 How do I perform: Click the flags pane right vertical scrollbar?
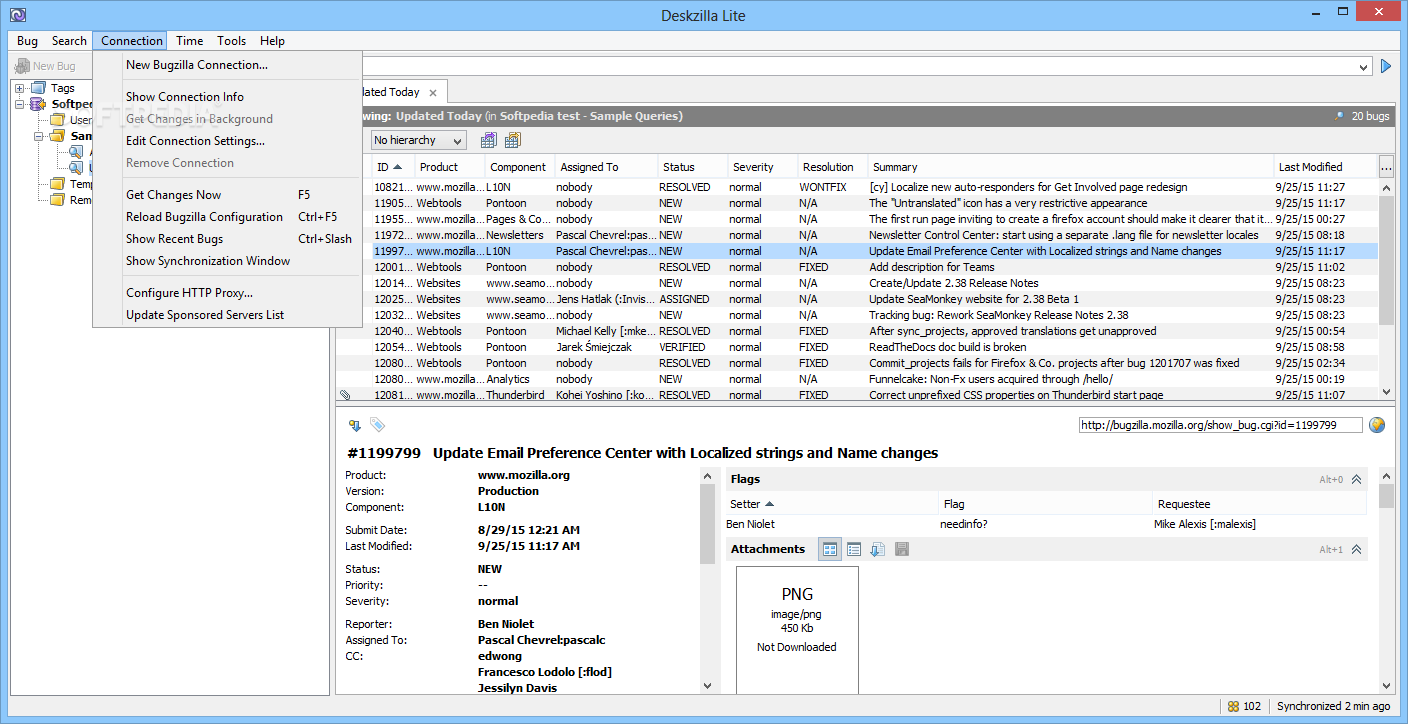coord(1386,581)
